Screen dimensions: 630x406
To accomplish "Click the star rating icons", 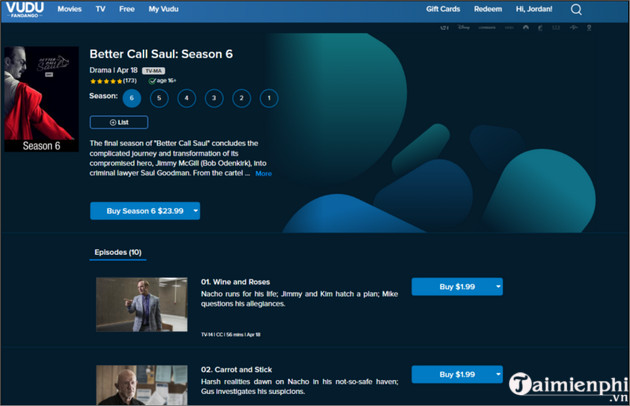I will click(106, 81).
